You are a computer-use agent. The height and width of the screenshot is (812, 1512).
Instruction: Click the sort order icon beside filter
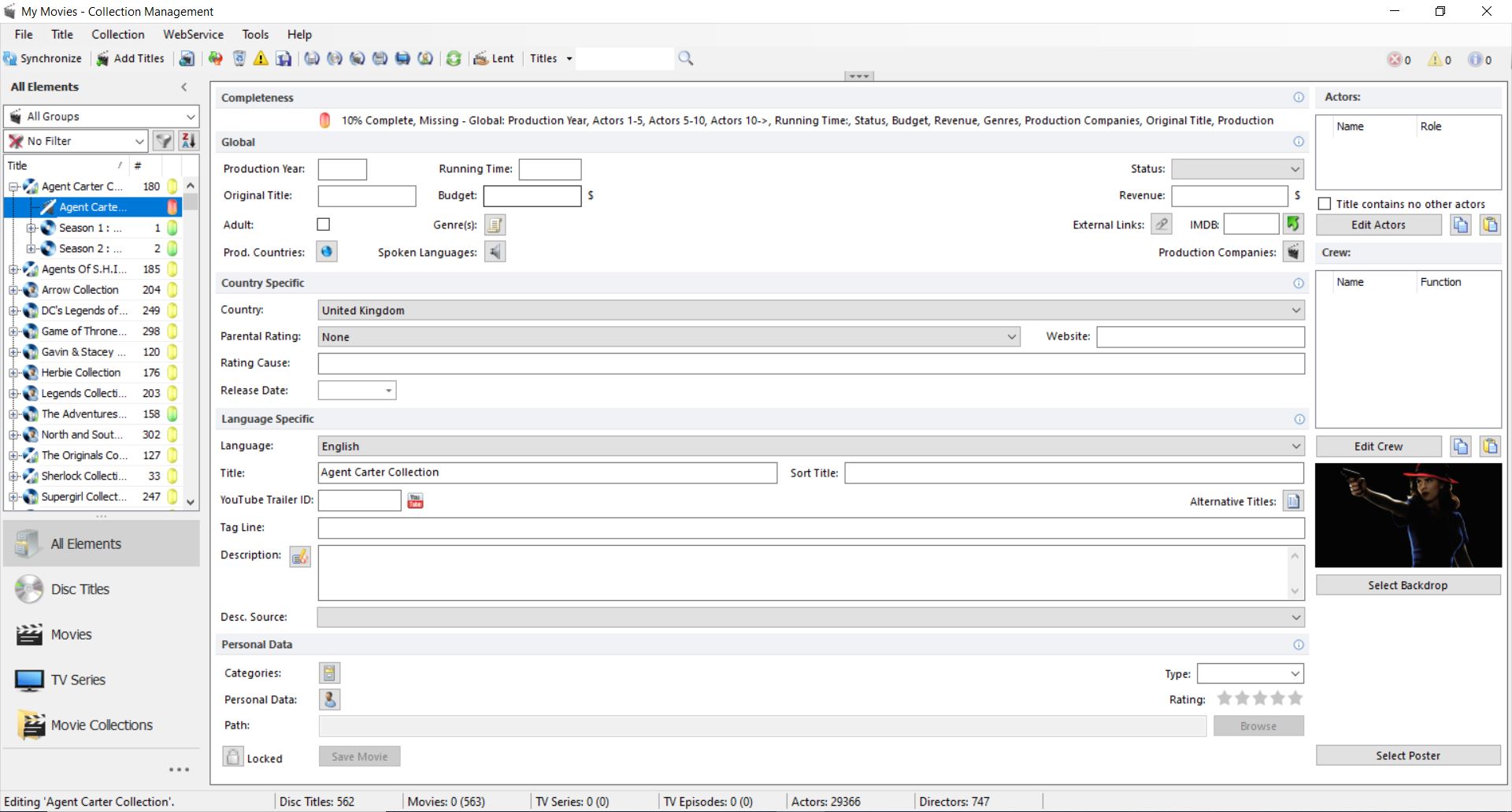coord(189,141)
